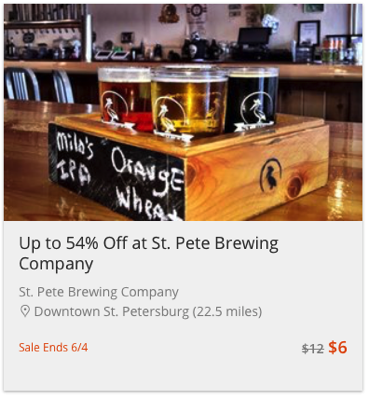Click the Milo's IPA chalk writing
Screen dimensions: 369x400
(74, 158)
